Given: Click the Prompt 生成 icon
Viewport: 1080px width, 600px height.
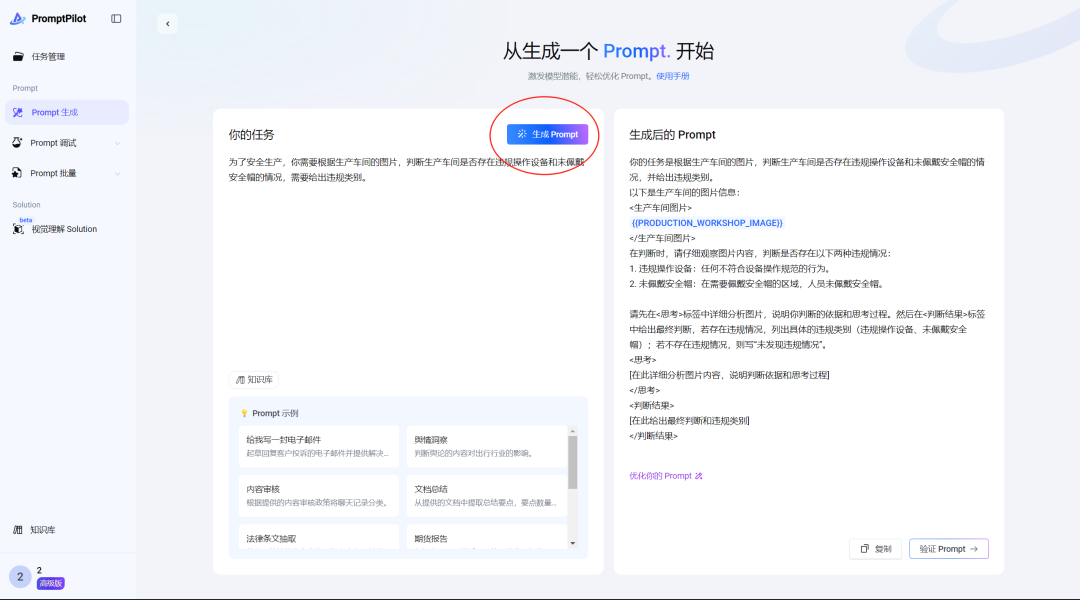Looking at the screenshot, I should 18,112.
